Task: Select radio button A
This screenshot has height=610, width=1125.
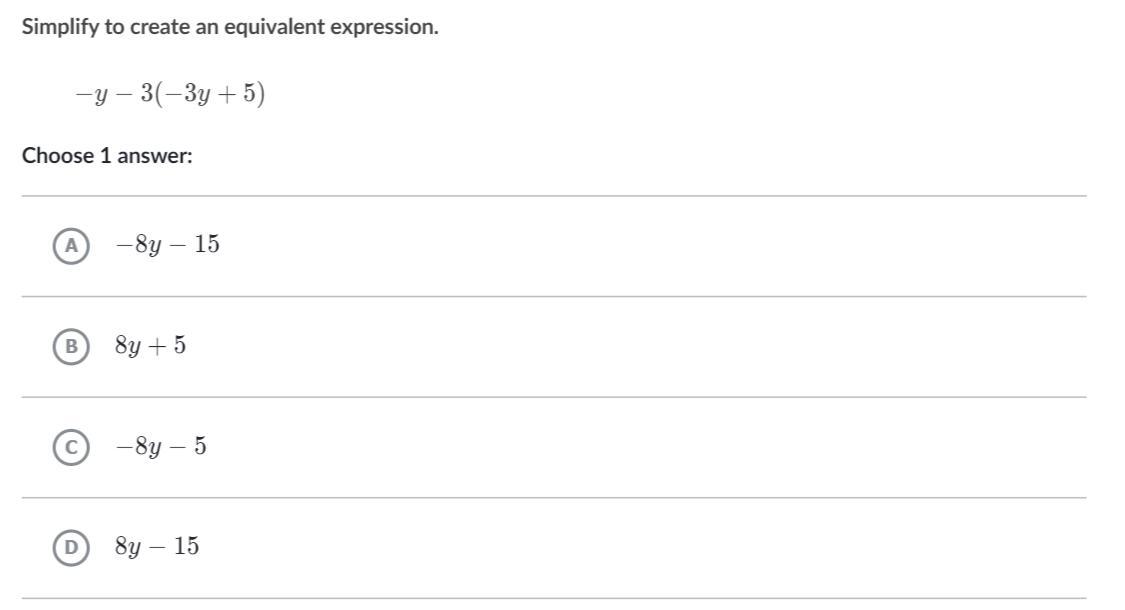Action: tap(70, 245)
